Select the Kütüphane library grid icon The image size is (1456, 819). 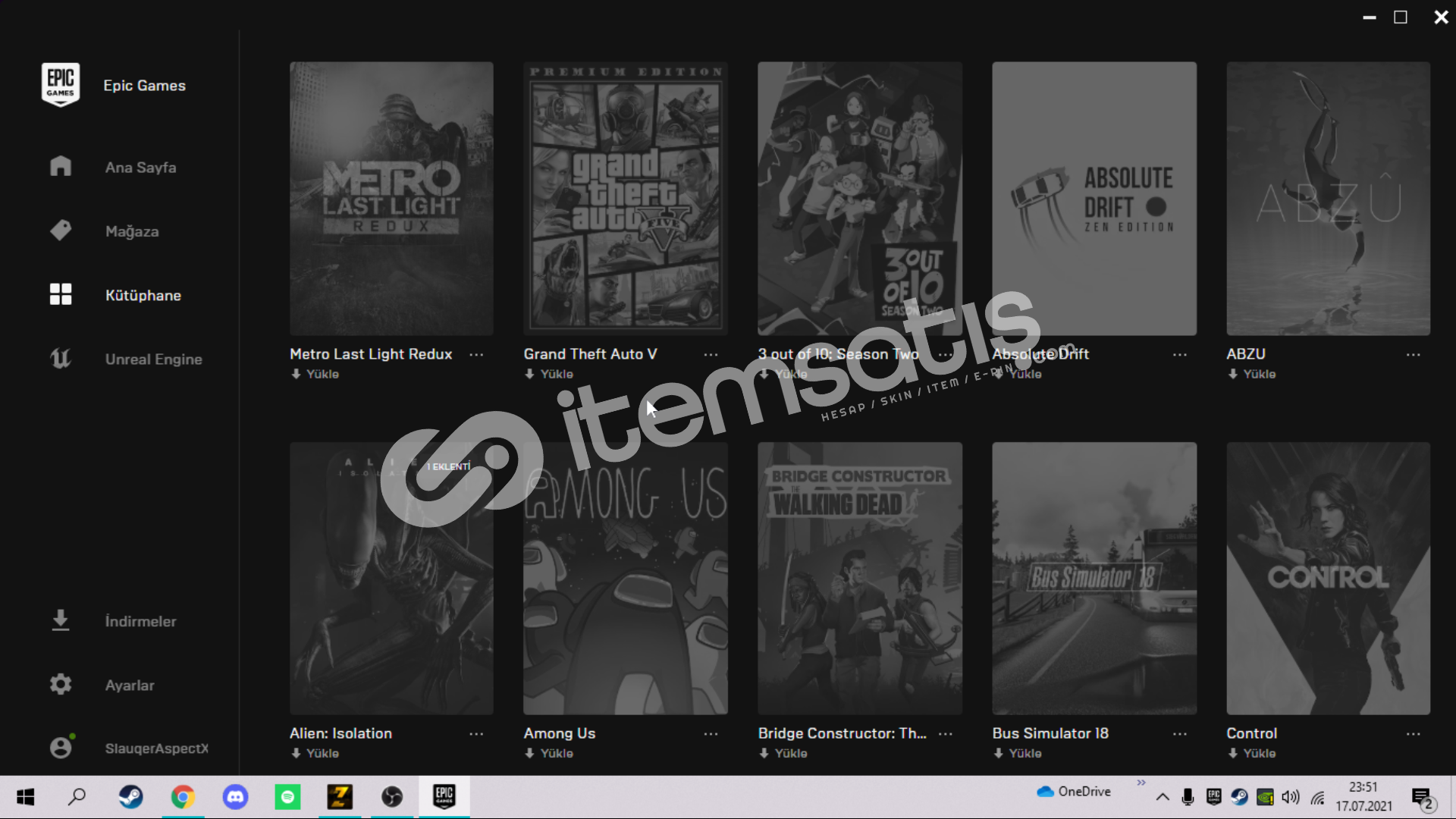(61, 294)
